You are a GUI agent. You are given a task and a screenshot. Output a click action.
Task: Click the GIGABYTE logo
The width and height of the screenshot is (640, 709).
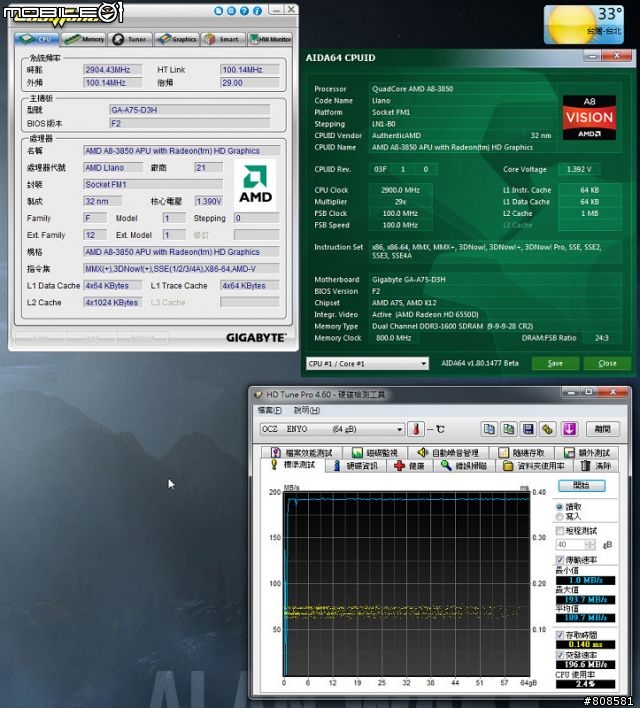(256, 338)
